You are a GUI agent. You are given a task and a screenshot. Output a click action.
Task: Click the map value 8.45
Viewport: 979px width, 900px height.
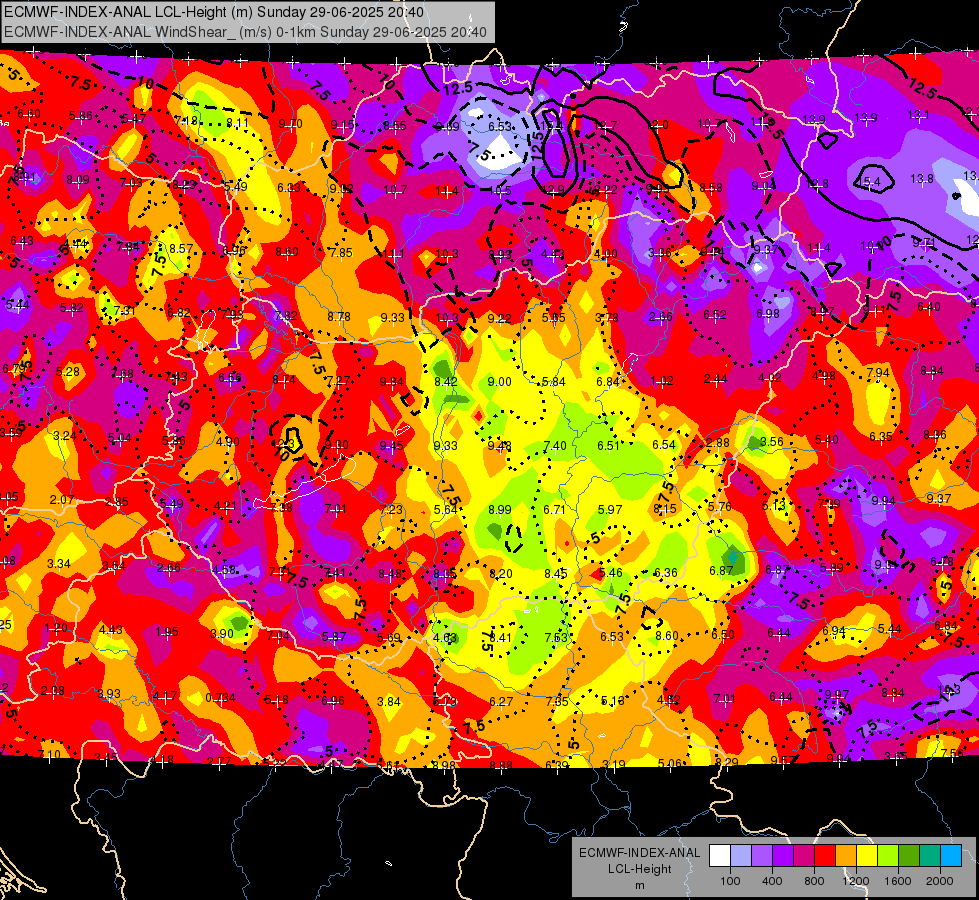(556, 573)
